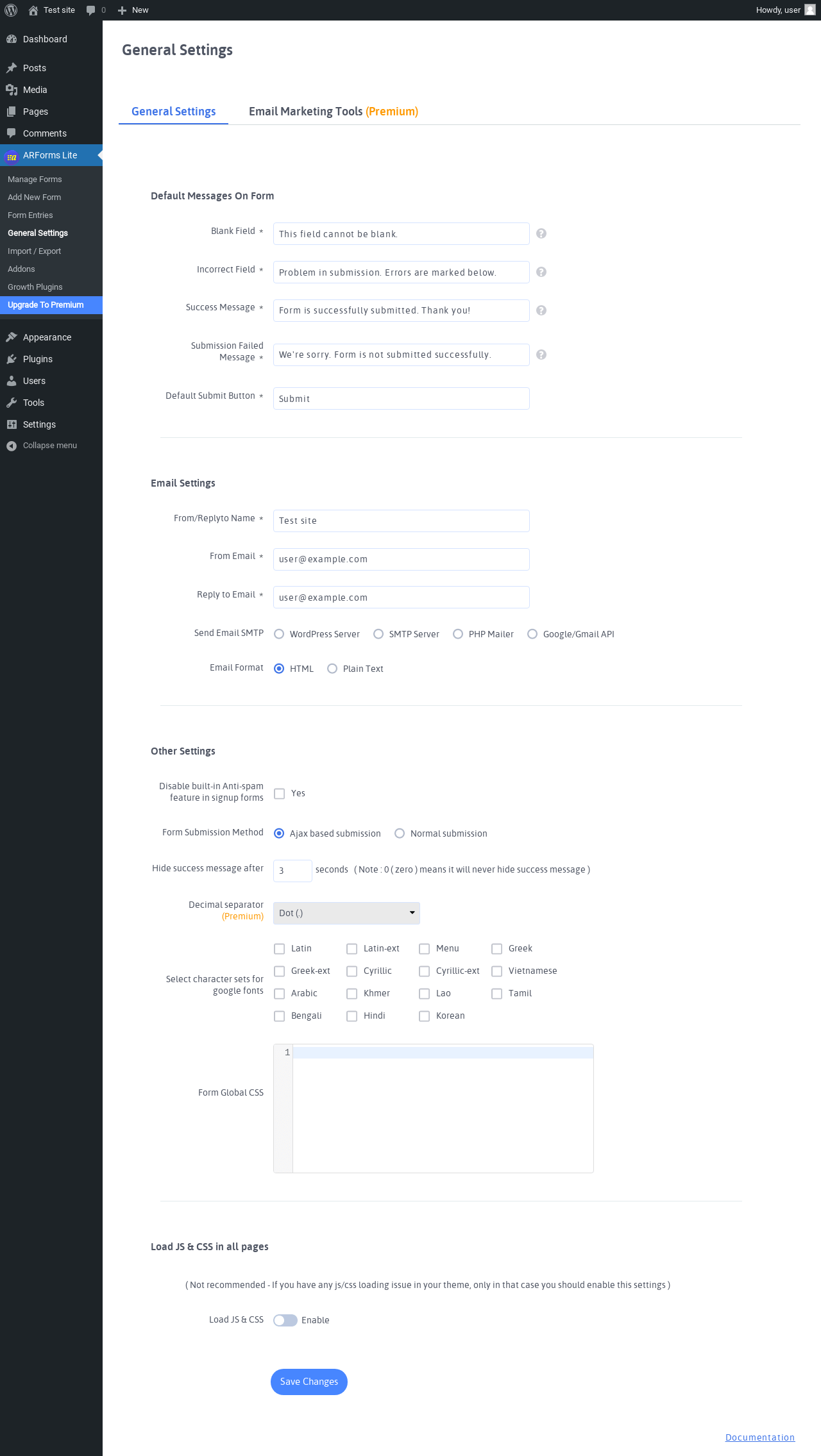Click the home icon for Test site
The image size is (821, 1456).
[33, 10]
